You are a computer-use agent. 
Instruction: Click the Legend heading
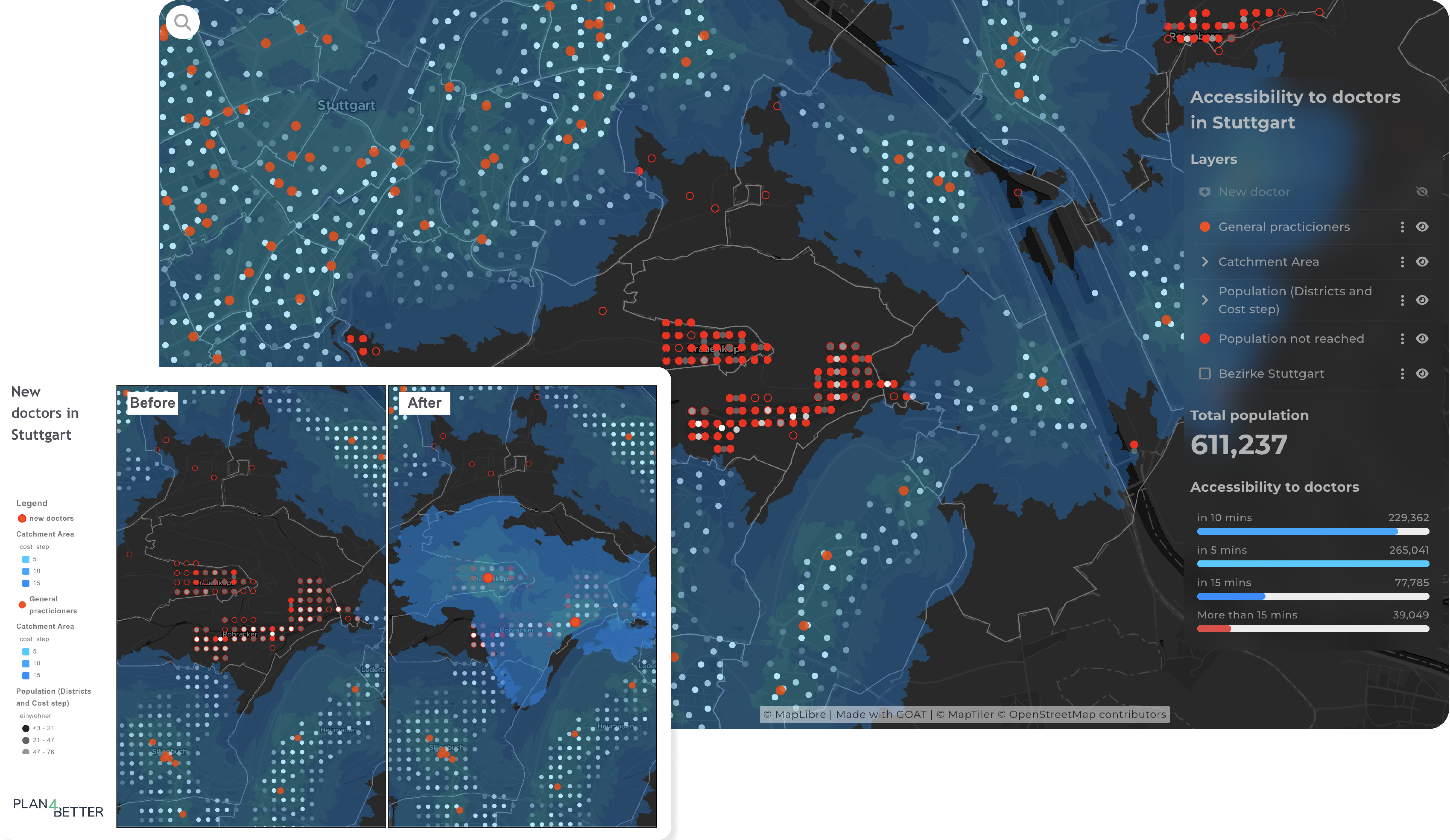pyautogui.click(x=32, y=503)
